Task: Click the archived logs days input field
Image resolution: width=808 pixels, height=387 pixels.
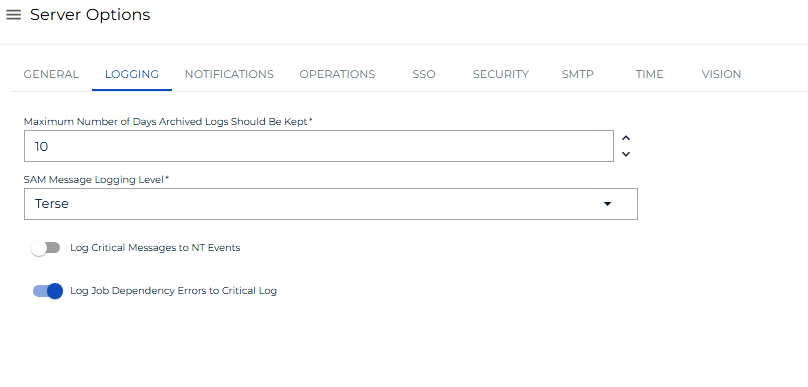Action: click(x=318, y=146)
